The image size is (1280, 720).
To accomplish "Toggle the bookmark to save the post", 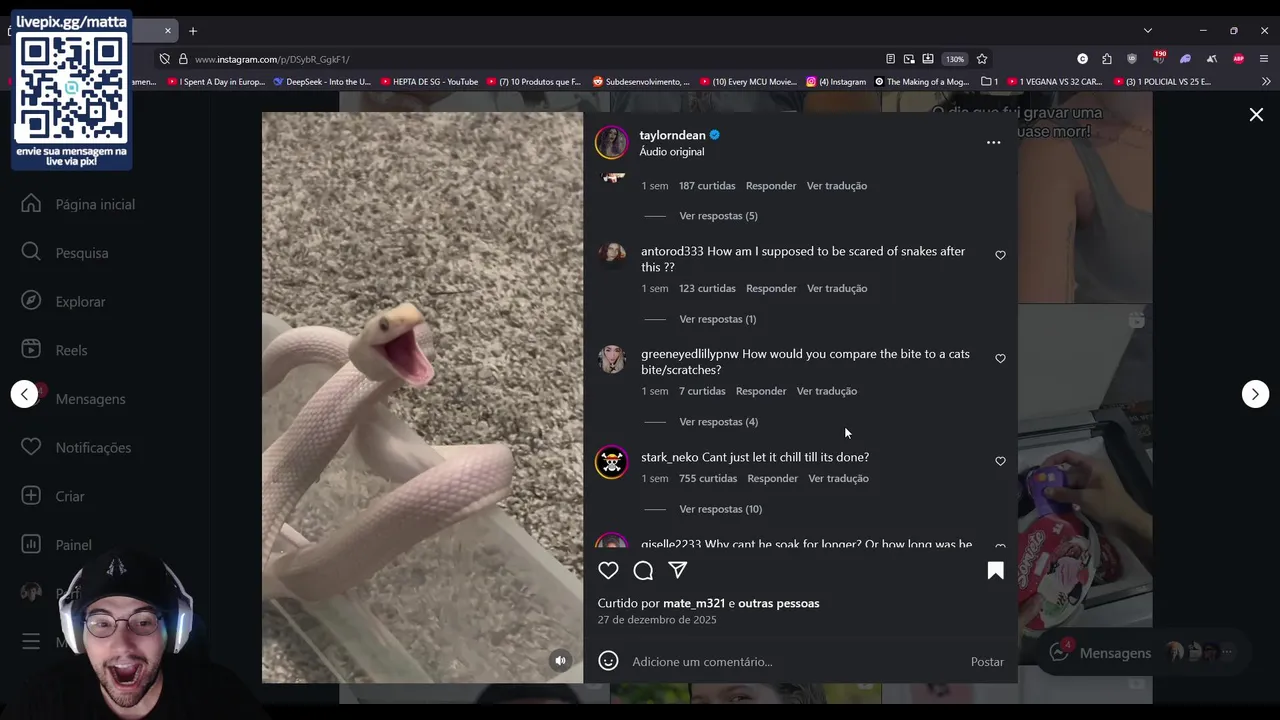I will [x=995, y=570].
